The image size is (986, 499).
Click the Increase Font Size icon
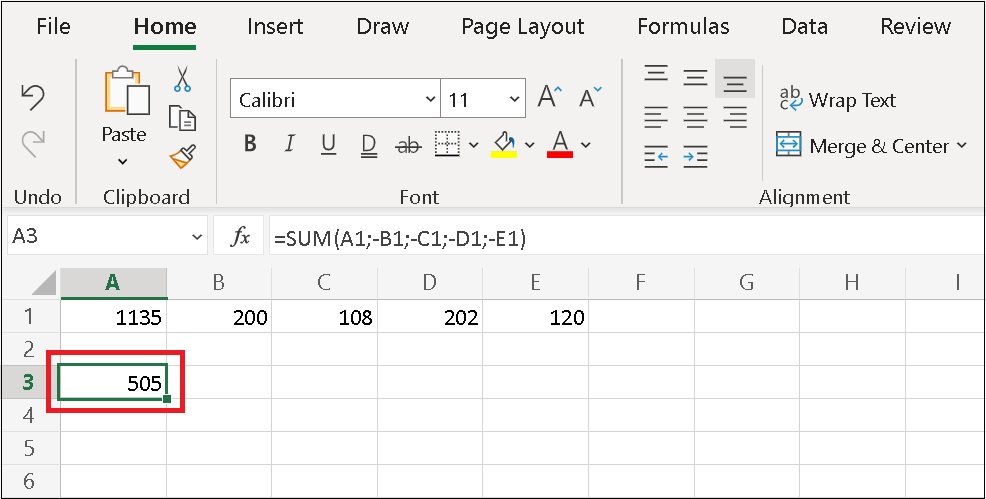[x=550, y=98]
